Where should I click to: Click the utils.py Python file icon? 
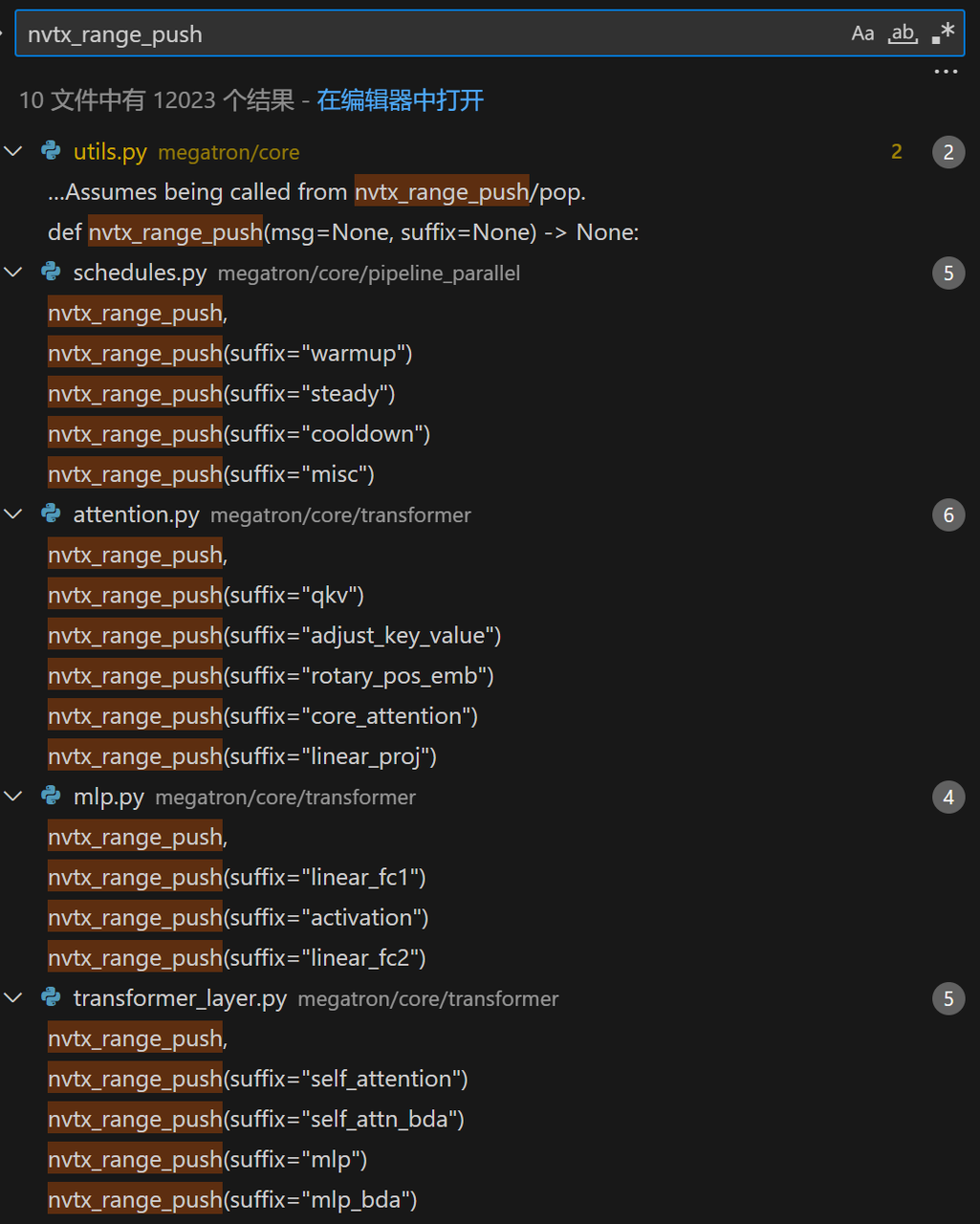click(x=52, y=151)
